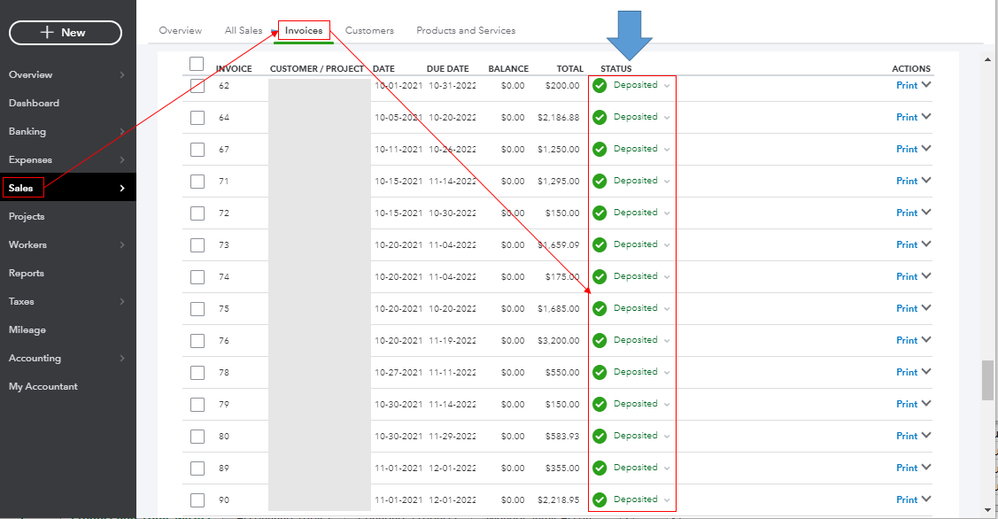Screen dimensions: 998x519
Task: Switch to the Customers tab
Action: point(369,31)
